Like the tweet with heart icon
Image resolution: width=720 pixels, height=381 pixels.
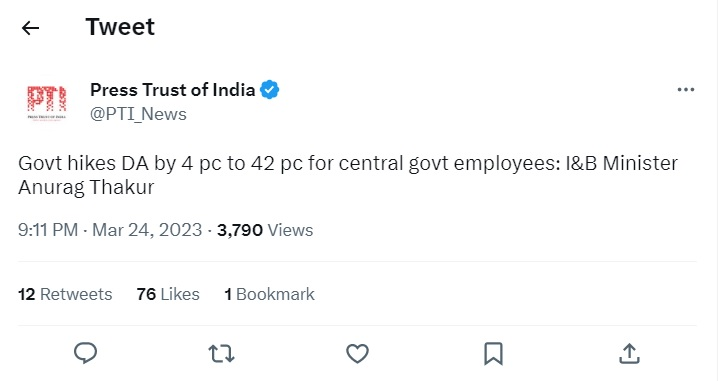(x=357, y=354)
